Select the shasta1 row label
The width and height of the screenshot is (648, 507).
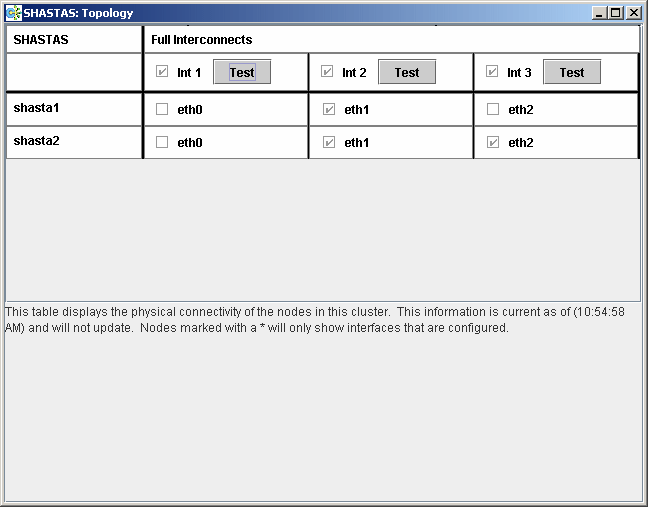pyautogui.click(x=36, y=108)
